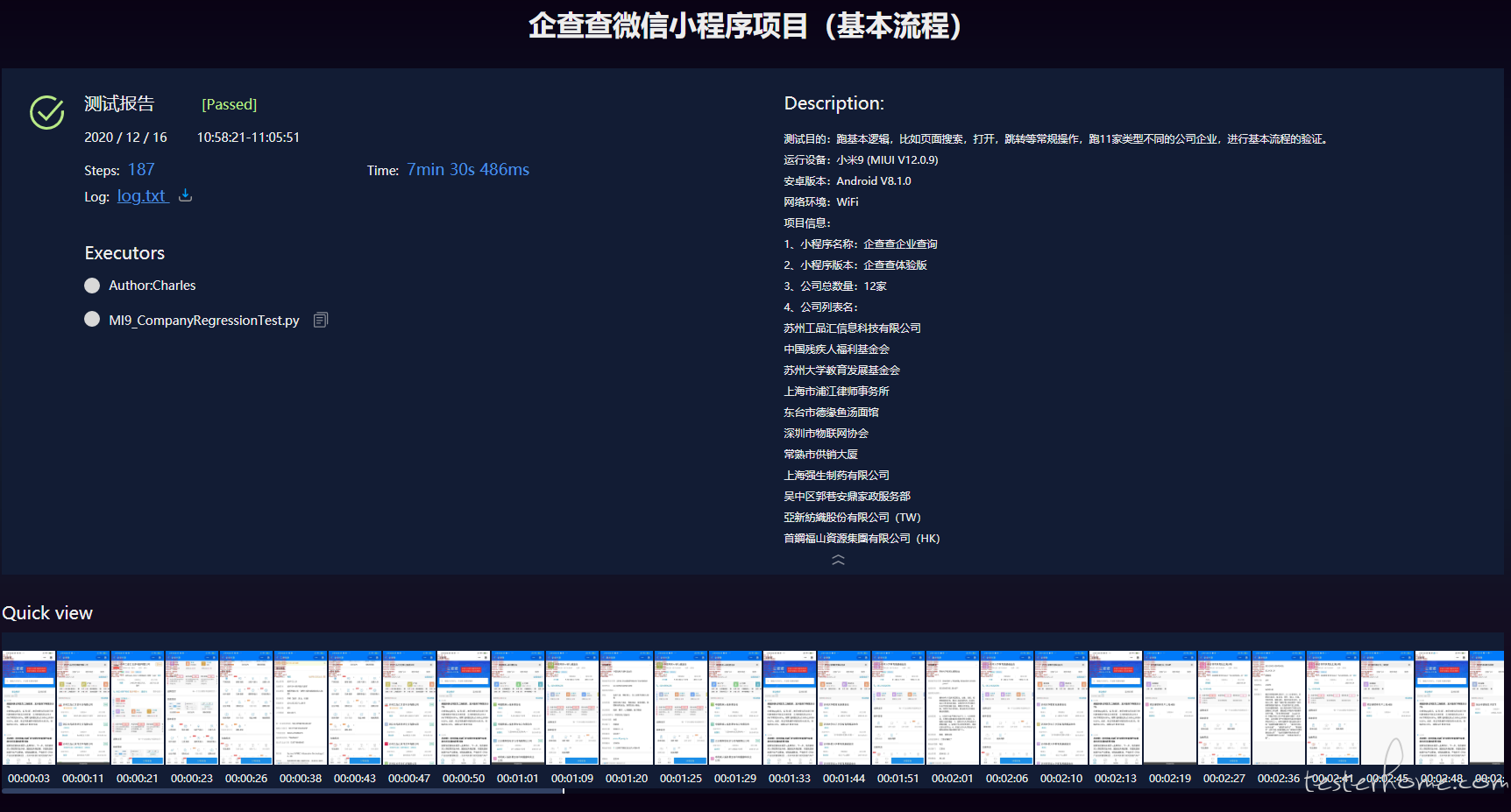Click company name 东台市德缘鱼汤面馆
The width and height of the screenshot is (1511, 812).
[831, 413]
